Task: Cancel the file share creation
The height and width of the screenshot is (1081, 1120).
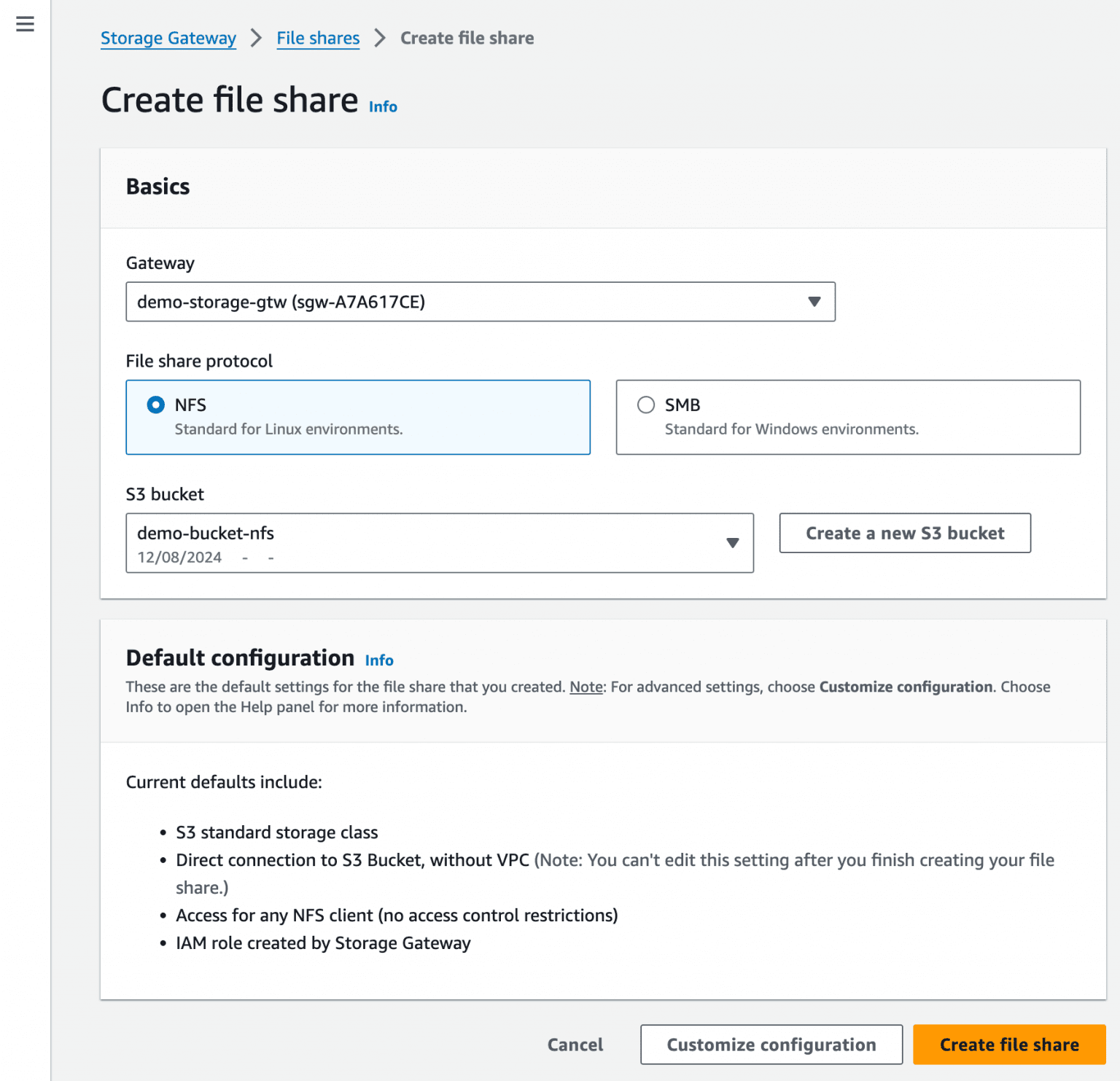Action: (575, 1044)
